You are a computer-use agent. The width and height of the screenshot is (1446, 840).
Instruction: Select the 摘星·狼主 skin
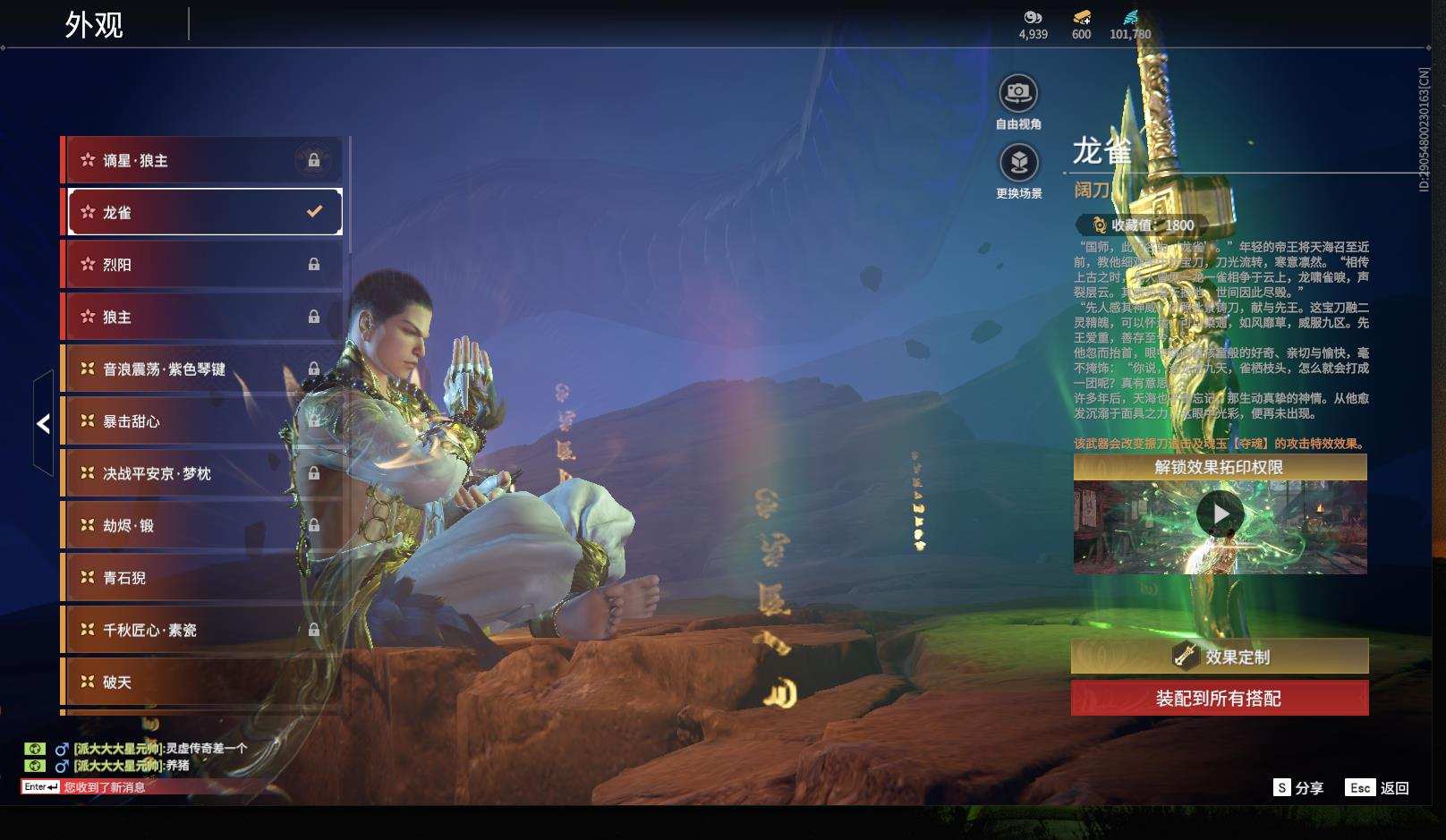pyautogui.click(x=201, y=160)
